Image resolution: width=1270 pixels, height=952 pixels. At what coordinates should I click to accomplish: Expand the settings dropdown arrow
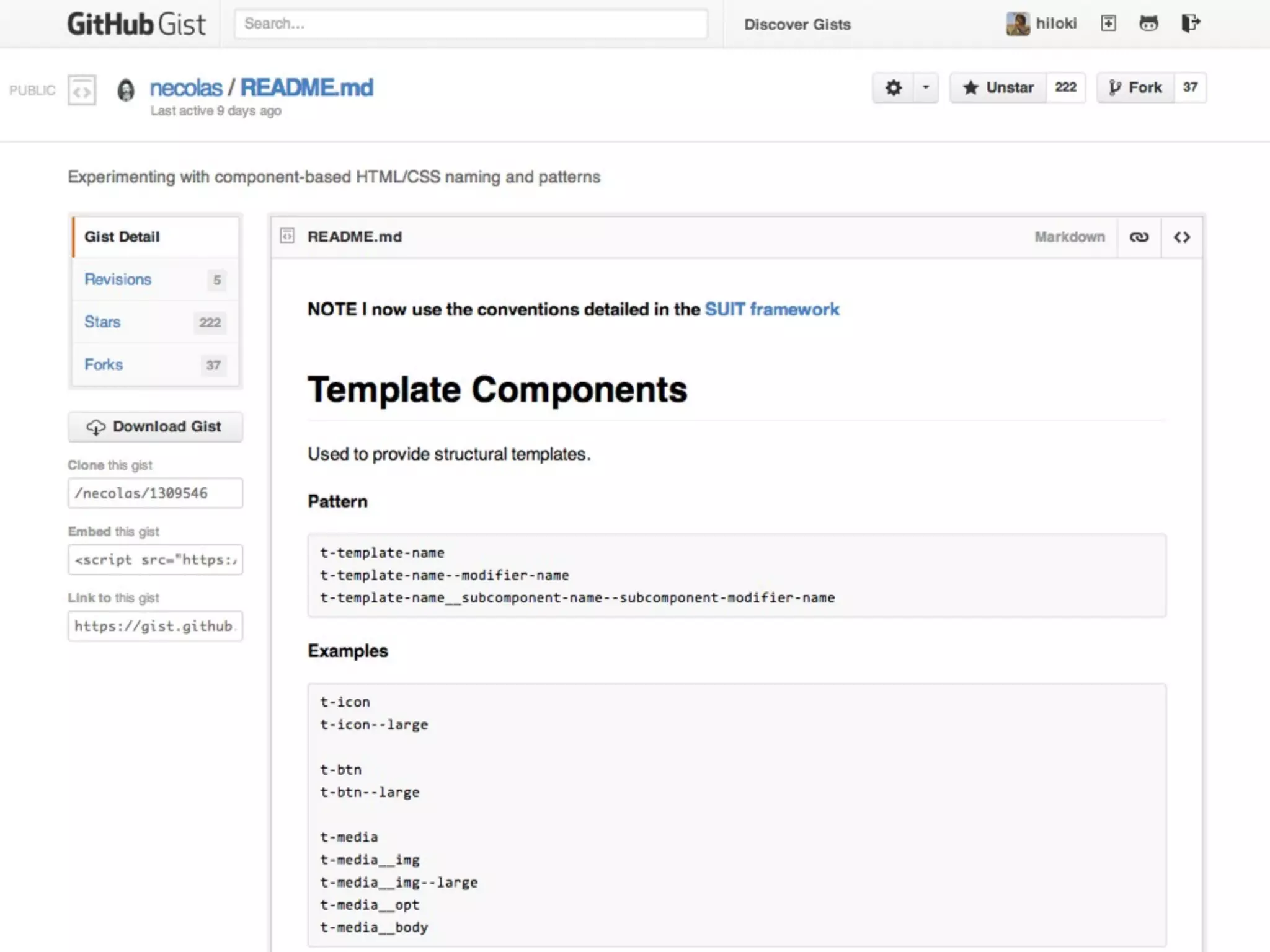926,87
